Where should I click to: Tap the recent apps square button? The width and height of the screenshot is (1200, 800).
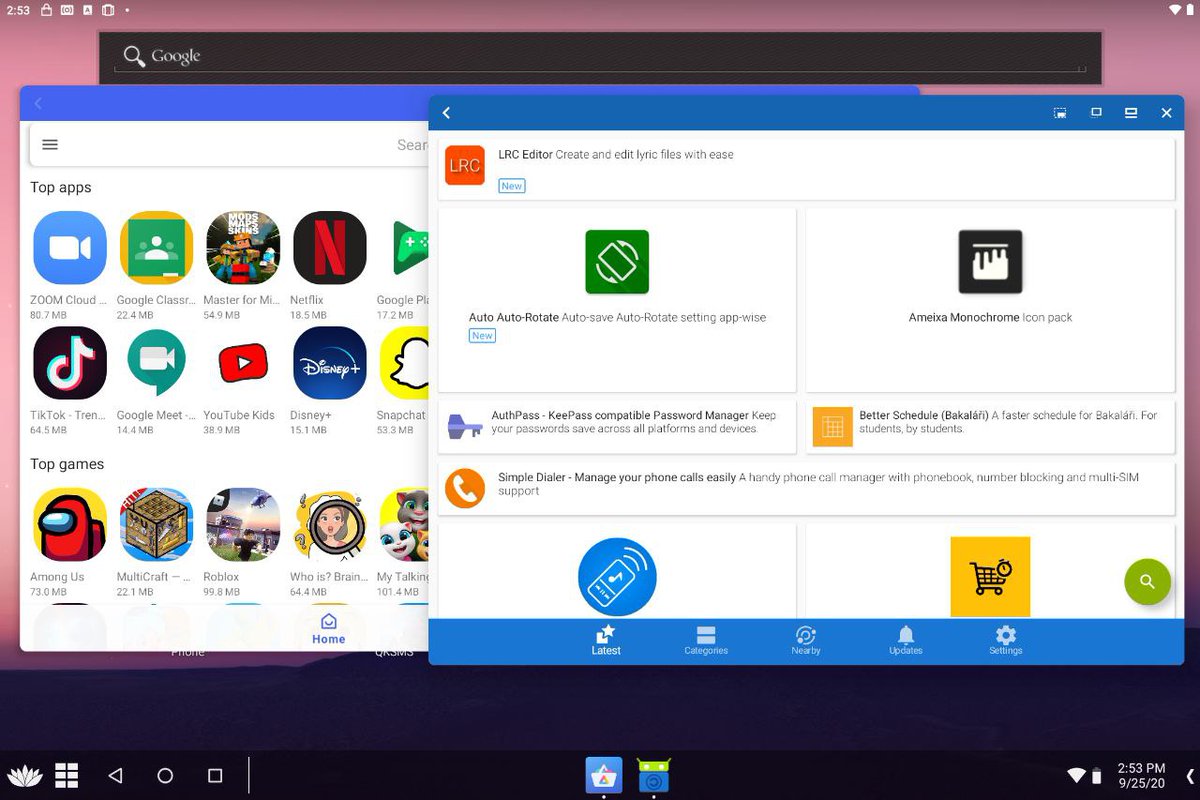(x=215, y=775)
